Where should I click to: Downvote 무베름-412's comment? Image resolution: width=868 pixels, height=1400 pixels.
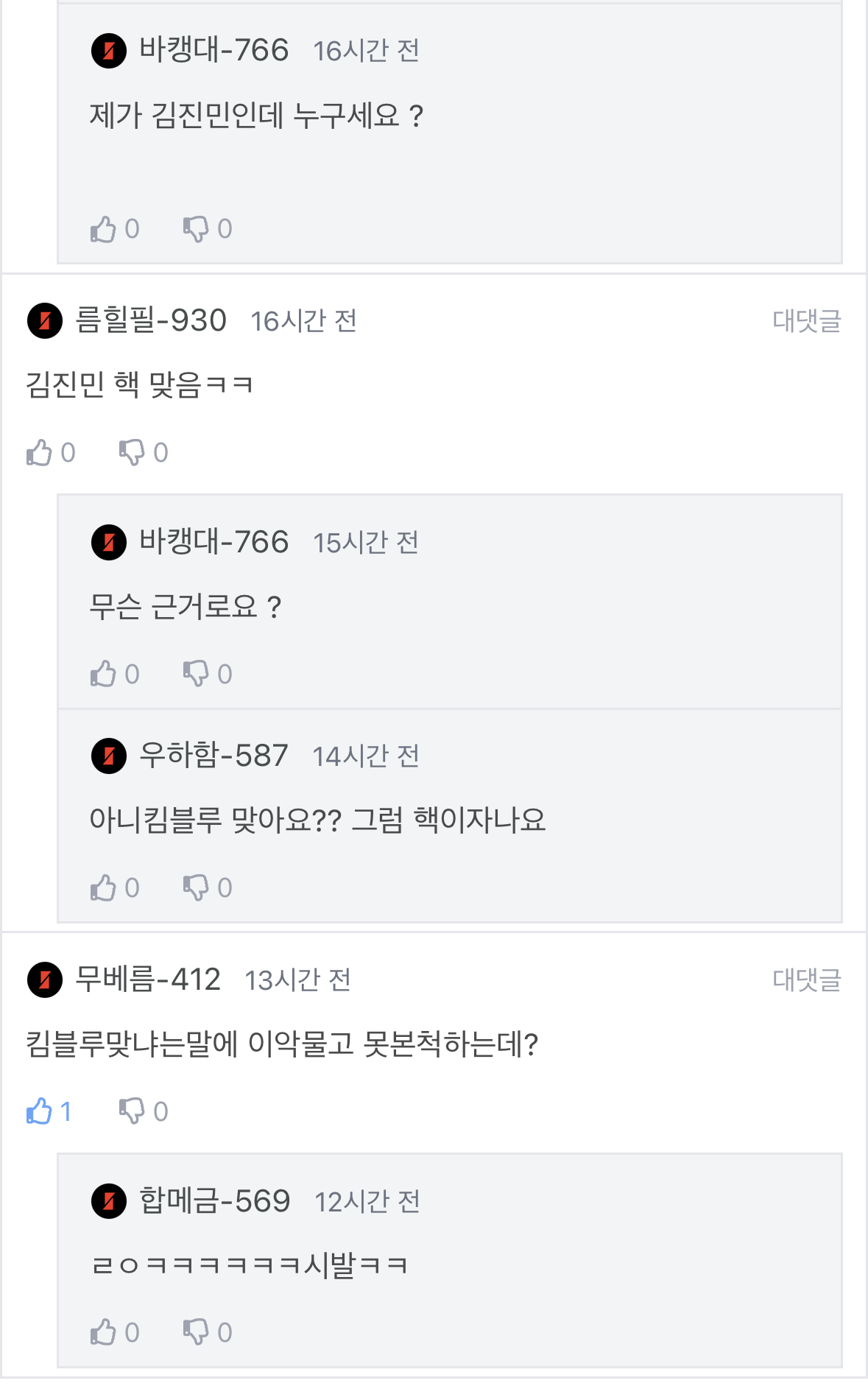point(133,1111)
